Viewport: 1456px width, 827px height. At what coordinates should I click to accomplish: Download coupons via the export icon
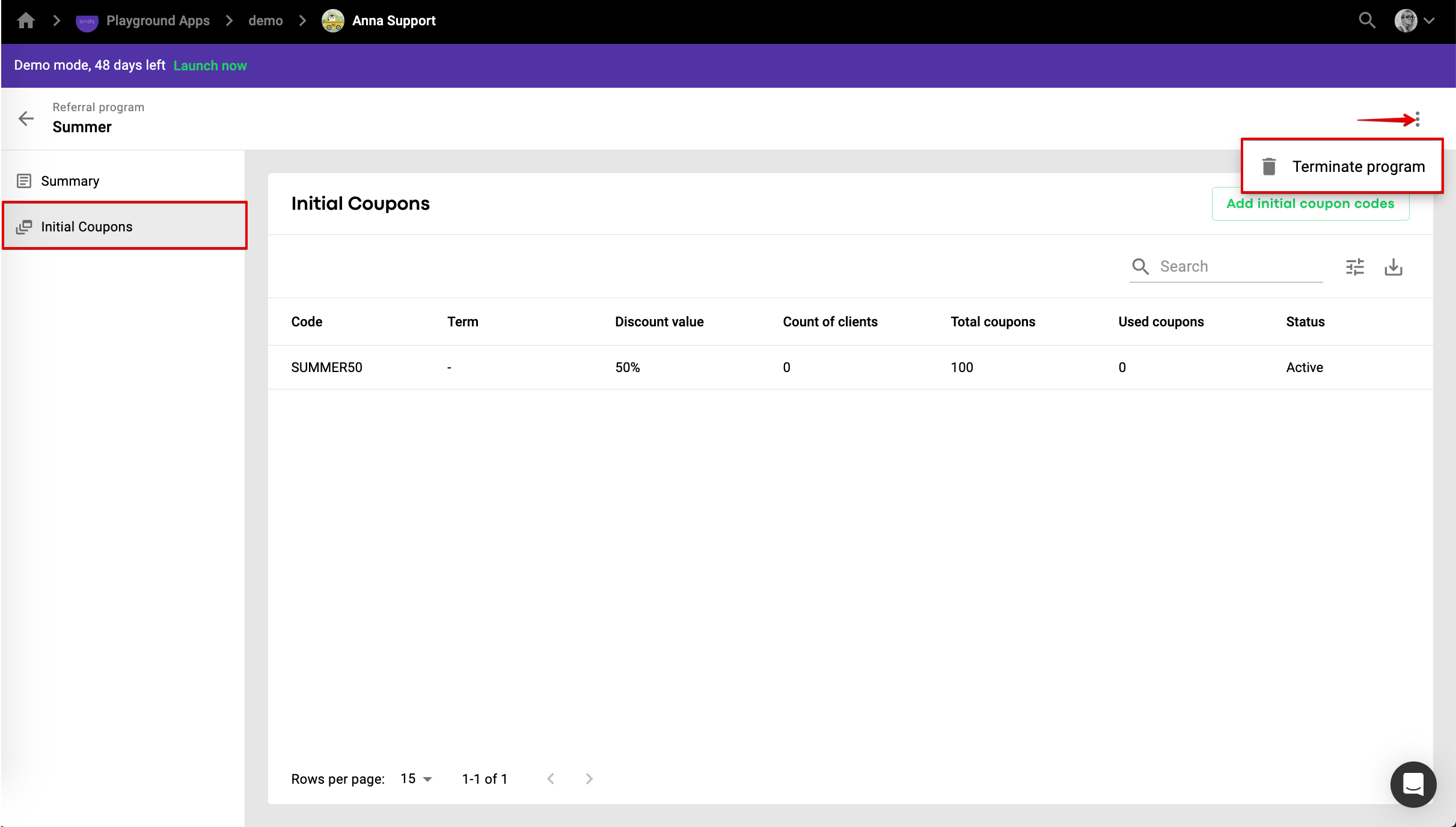[1393, 267]
